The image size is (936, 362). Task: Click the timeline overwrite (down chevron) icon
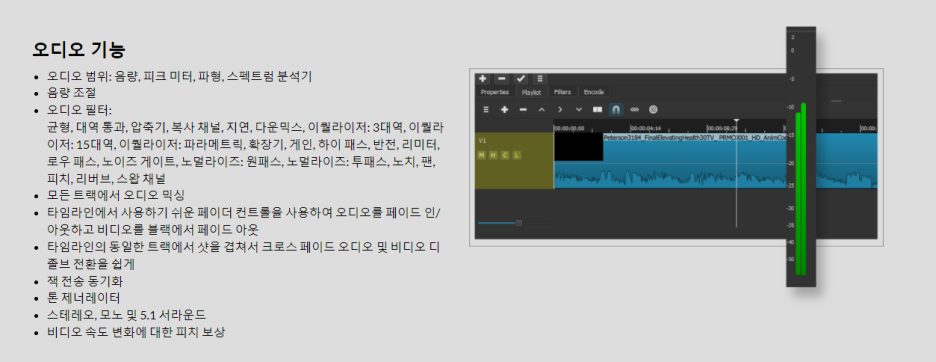pos(578,110)
